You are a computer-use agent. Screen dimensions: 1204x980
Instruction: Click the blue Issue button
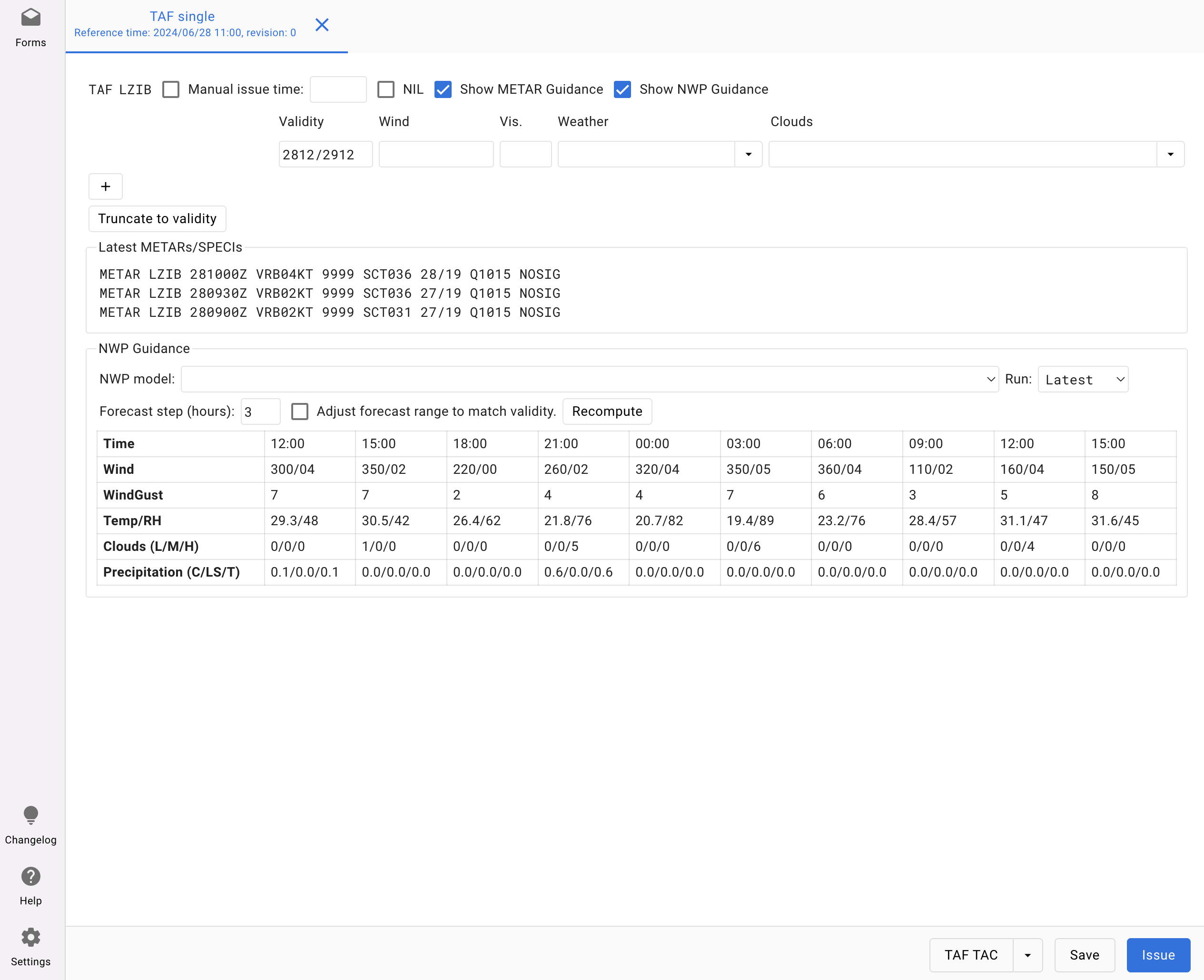[1158, 955]
